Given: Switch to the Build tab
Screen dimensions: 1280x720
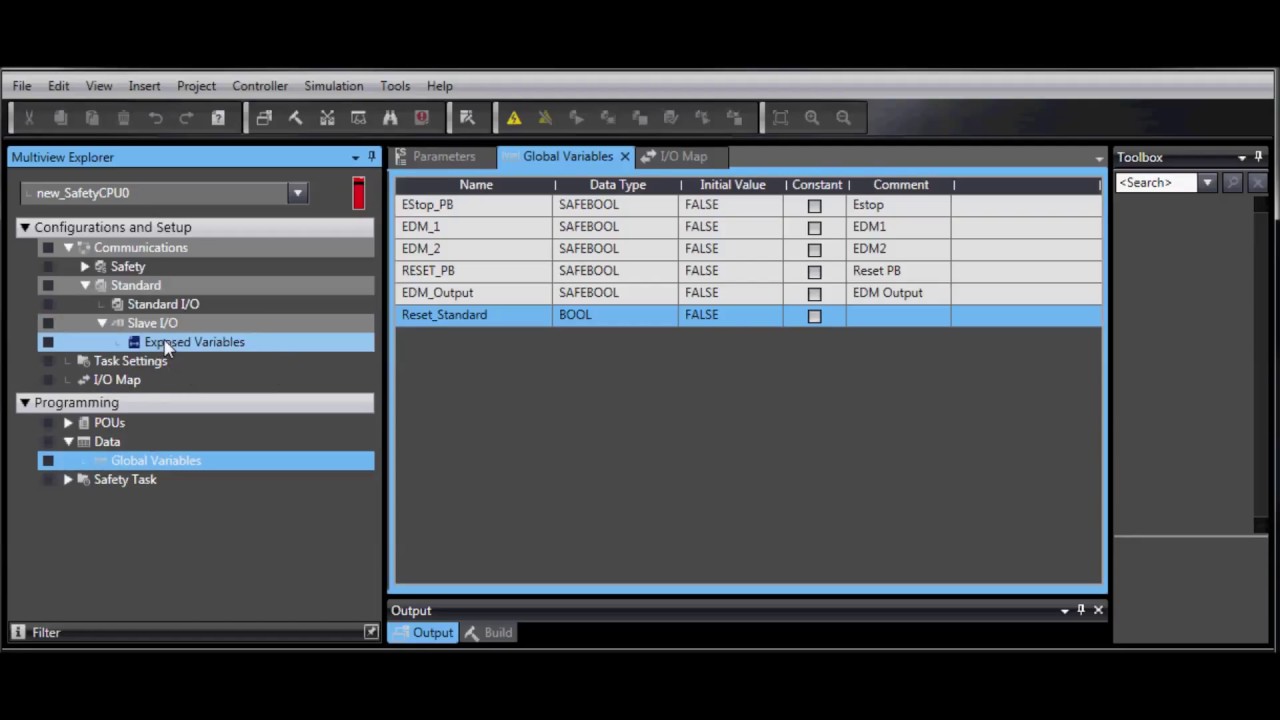Looking at the screenshot, I should pos(488,633).
